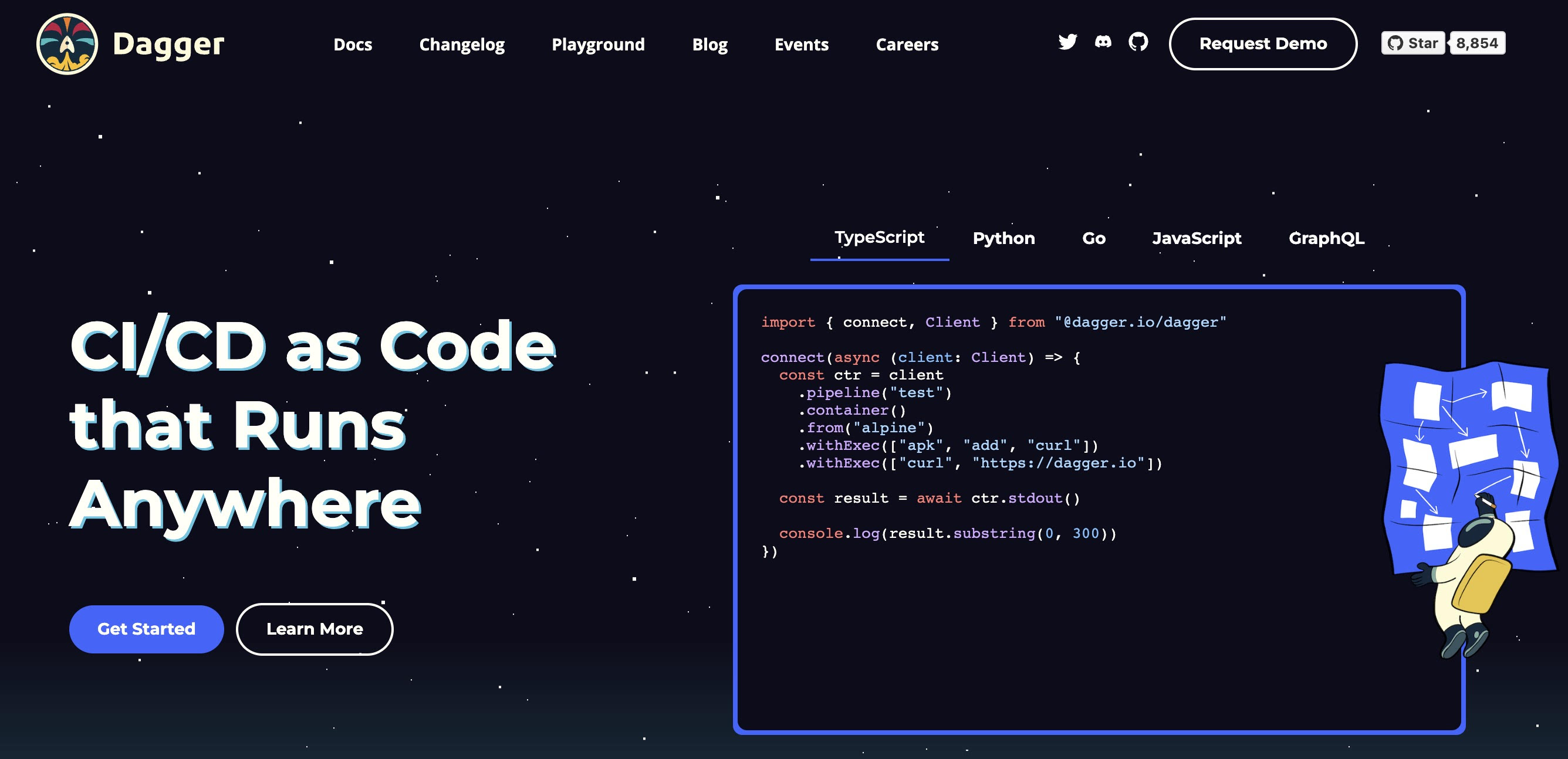Switch to the Python code tab
The image size is (1568, 759).
pos(1003,238)
